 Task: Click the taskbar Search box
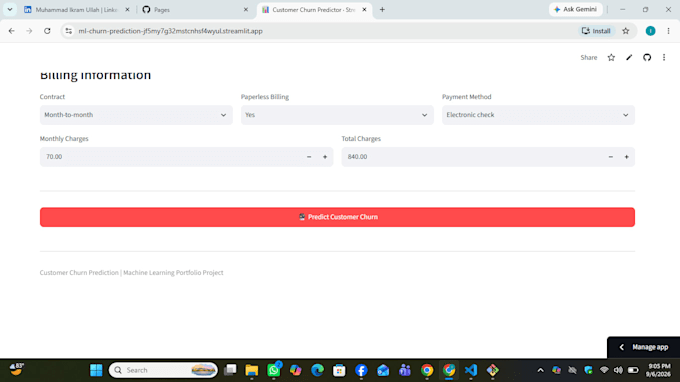[x=163, y=370]
